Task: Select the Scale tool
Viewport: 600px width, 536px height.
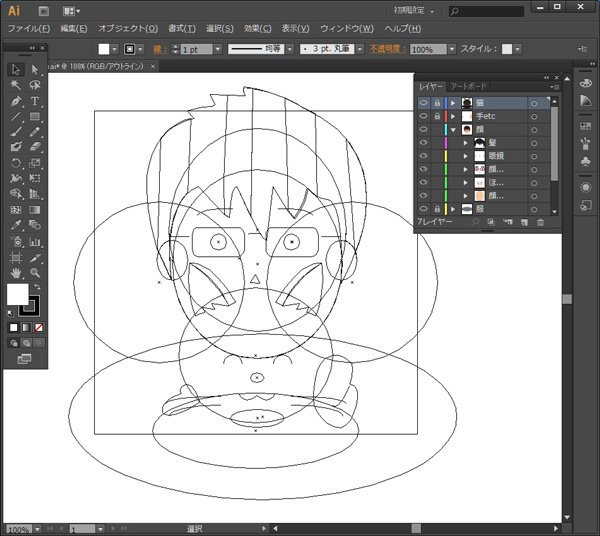Action: tap(35, 163)
